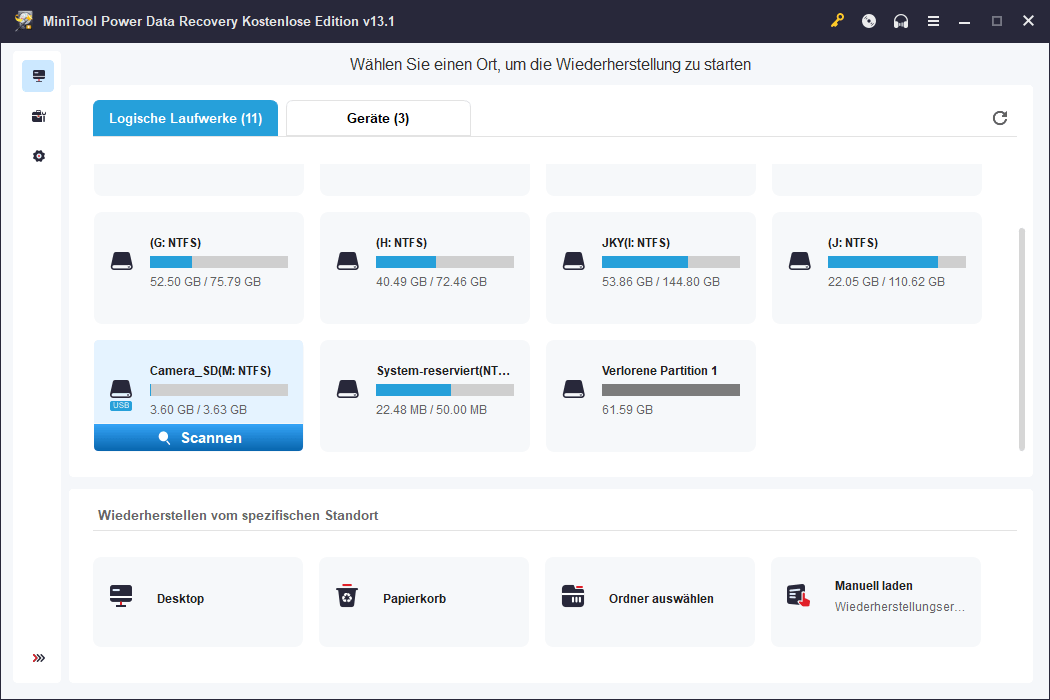Image resolution: width=1050 pixels, height=700 pixels.
Task: Click the Ordner auswählen folder icon
Action: [x=573, y=596]
